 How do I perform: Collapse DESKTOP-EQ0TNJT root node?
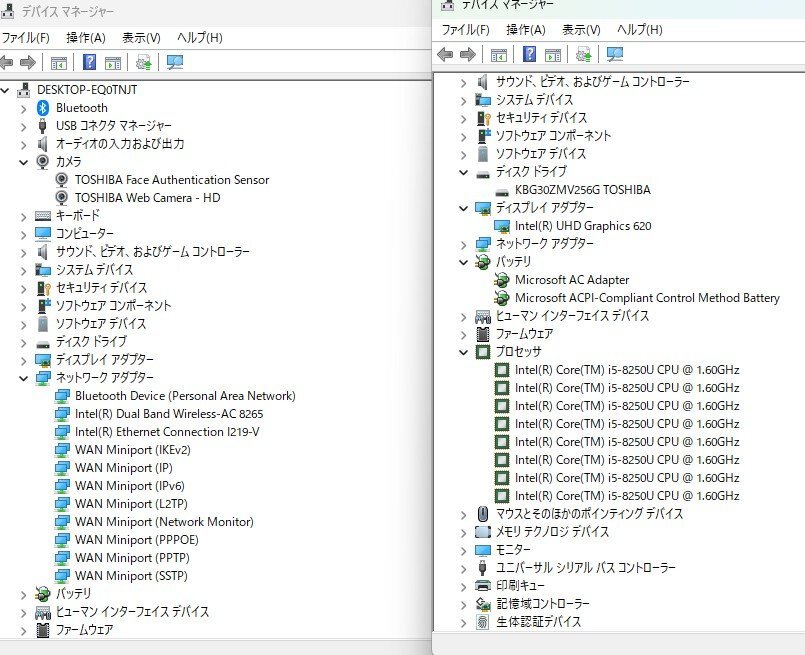[x=5, y=90]
